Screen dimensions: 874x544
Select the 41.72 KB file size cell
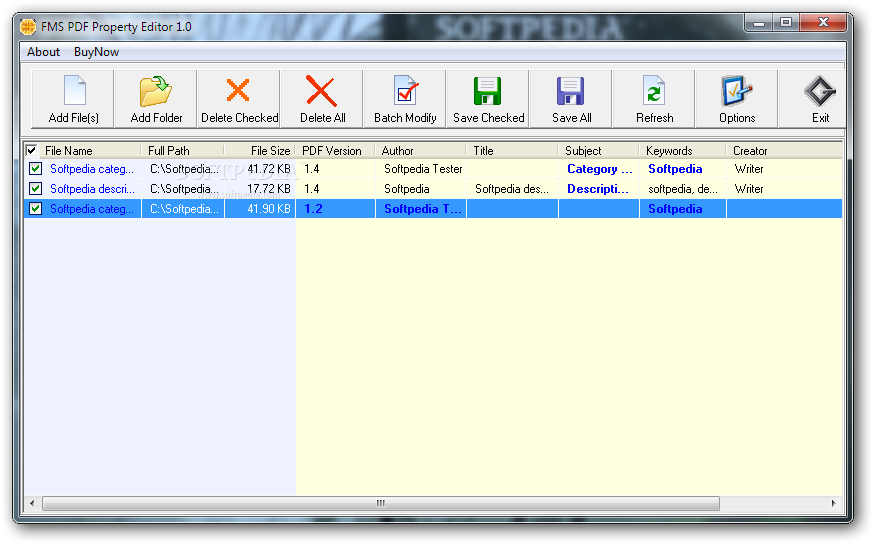point(269,168)
